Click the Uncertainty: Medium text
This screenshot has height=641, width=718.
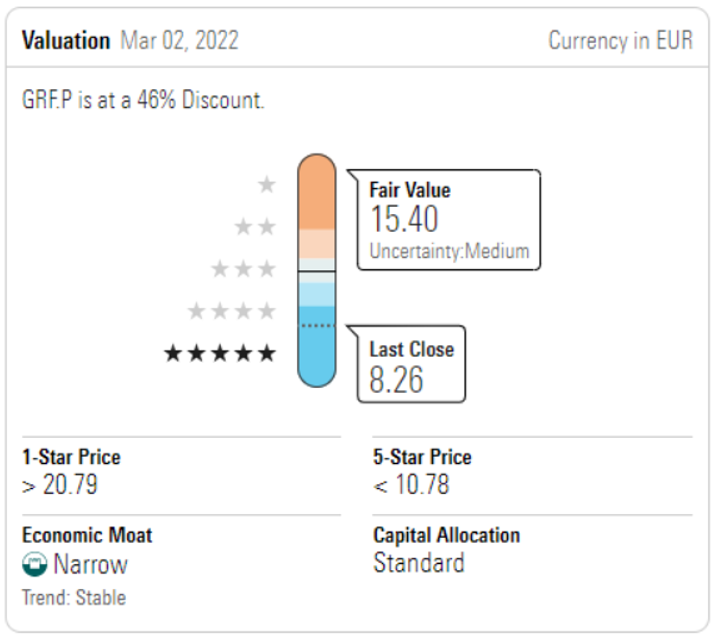[x=449, y=251]
